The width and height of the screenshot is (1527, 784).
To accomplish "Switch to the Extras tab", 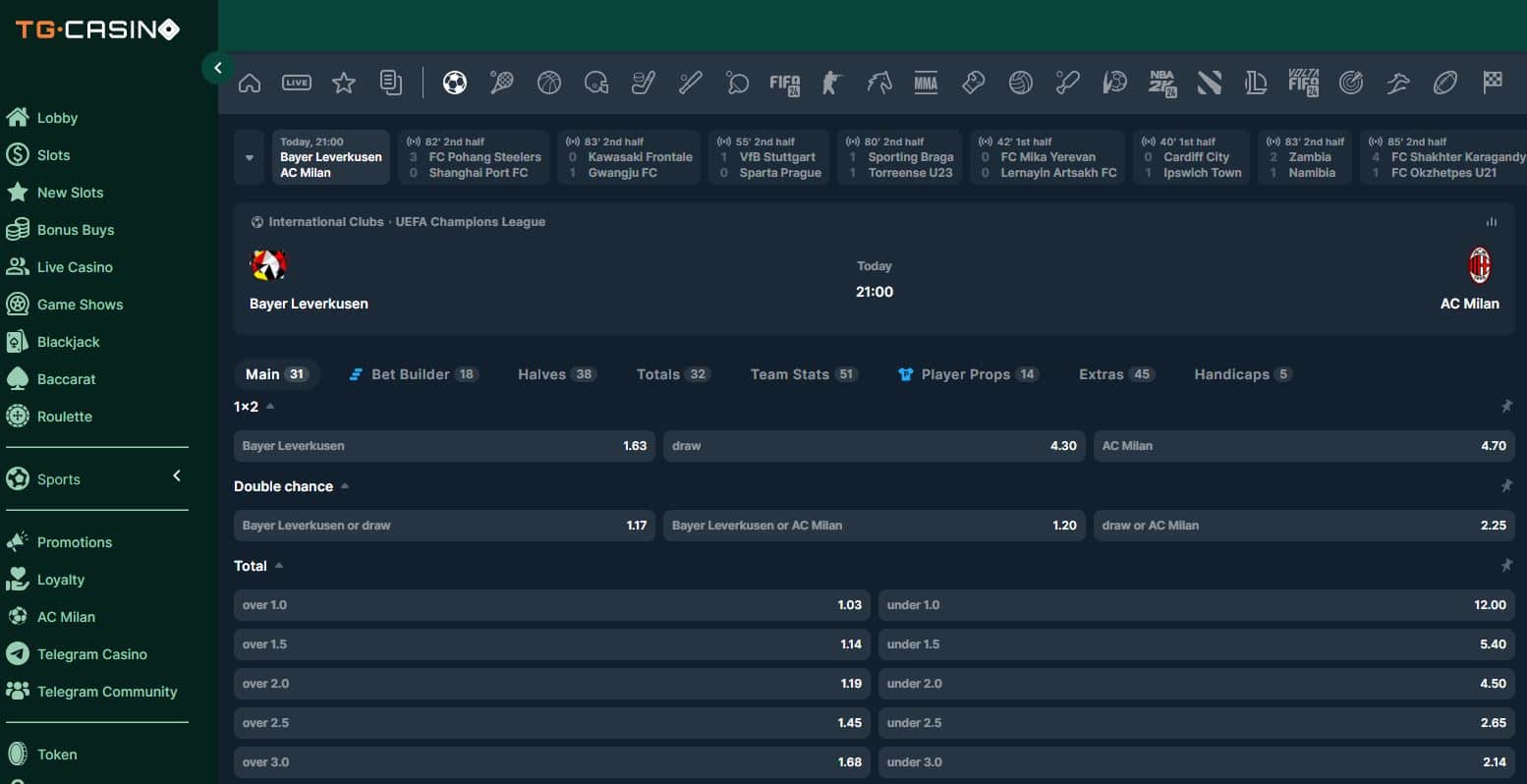I will (1115, 374).
